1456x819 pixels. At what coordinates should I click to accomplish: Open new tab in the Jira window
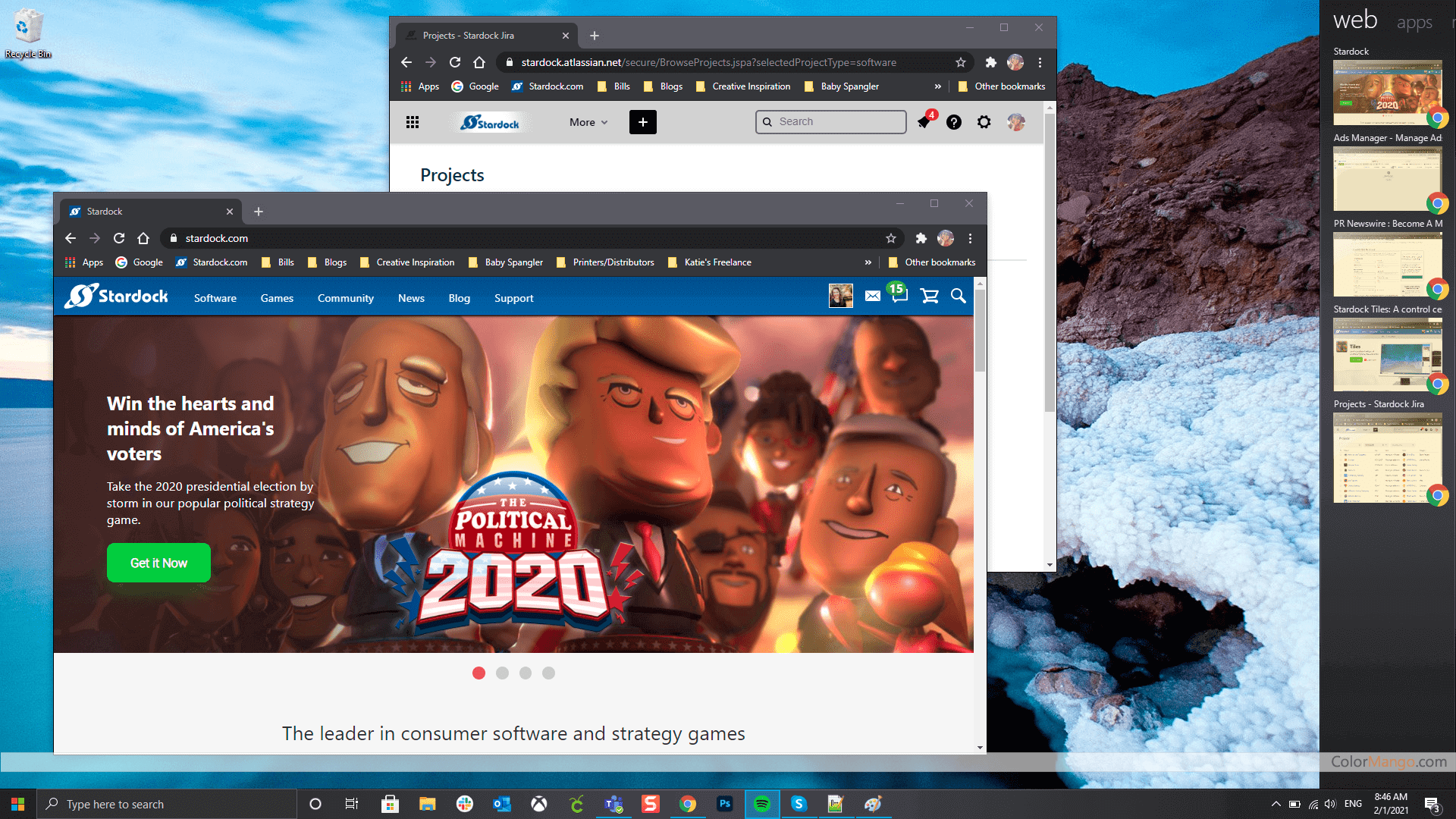[595, 36]
